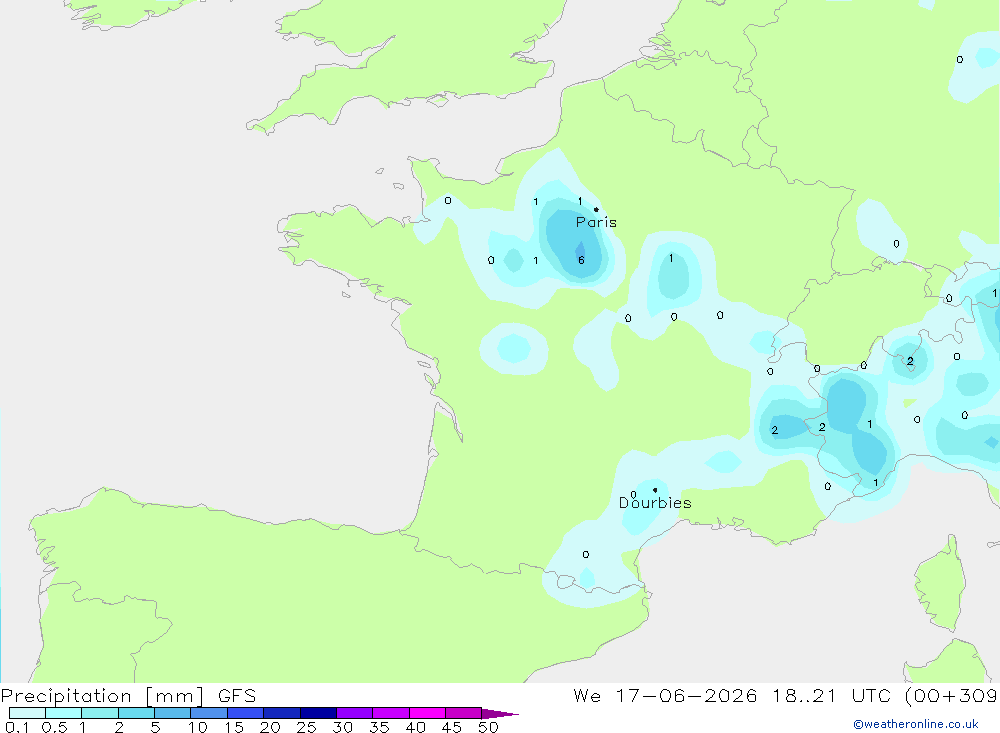The height and width of the screenshot is (733, 1000).
Task: Click the 50 legend scale label
Action: click(x=488, y=727)
